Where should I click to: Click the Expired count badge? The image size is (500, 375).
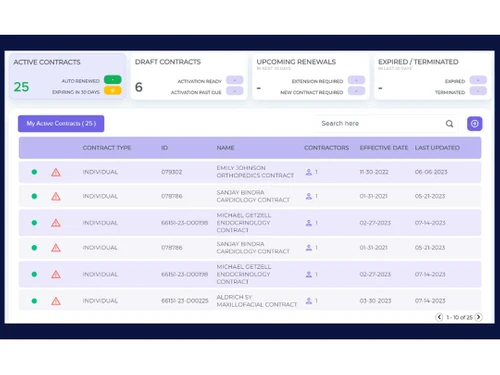(478, 80)
